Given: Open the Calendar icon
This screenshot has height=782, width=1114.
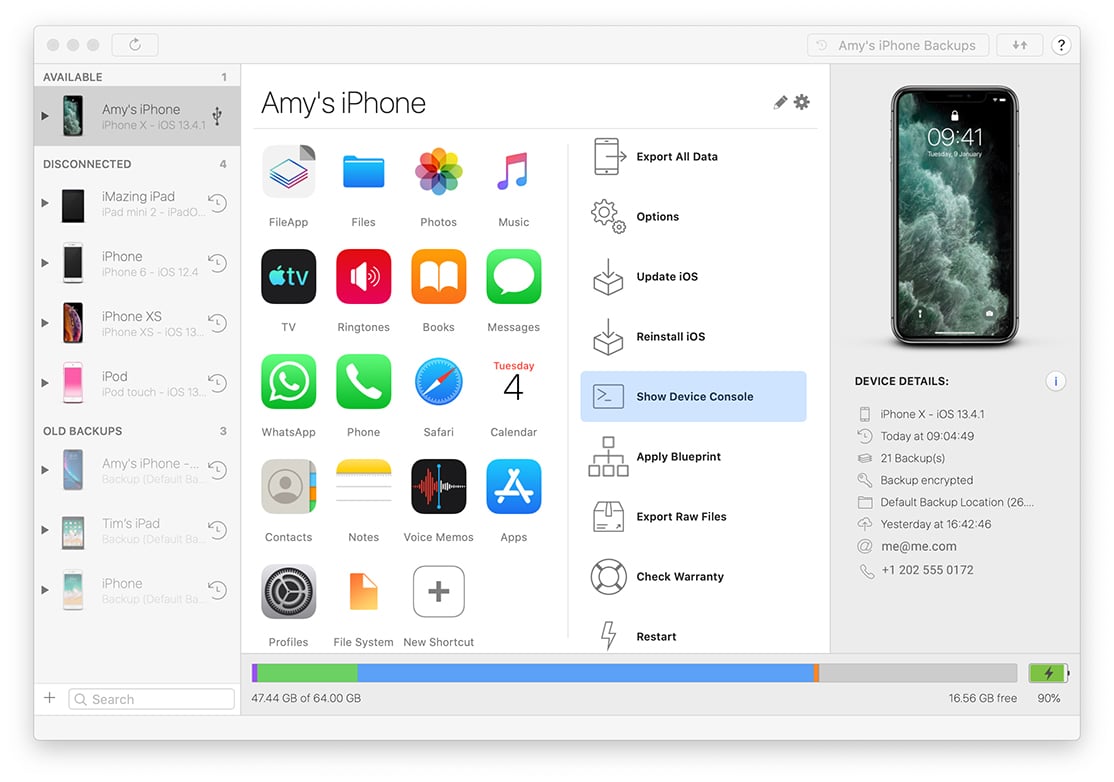Looking at the screenshot, I should point(514,382).
